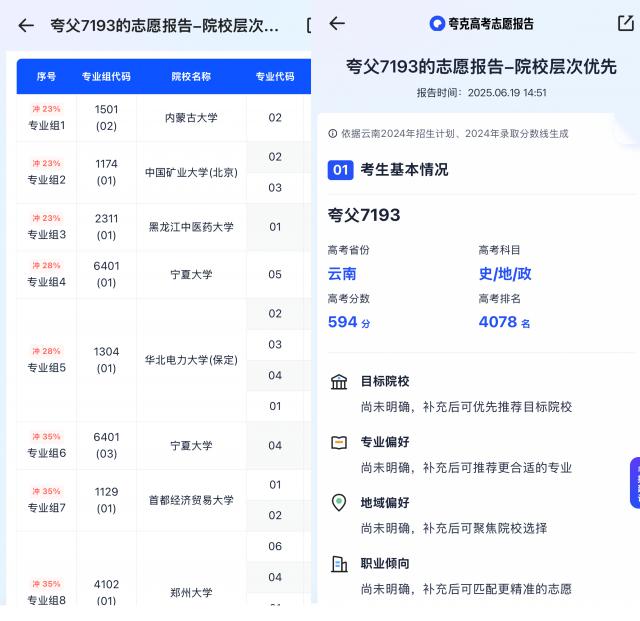Screen dimensions: 640x621
Task: Tap the 夸克 logo icon in the header
Action: 437,24
